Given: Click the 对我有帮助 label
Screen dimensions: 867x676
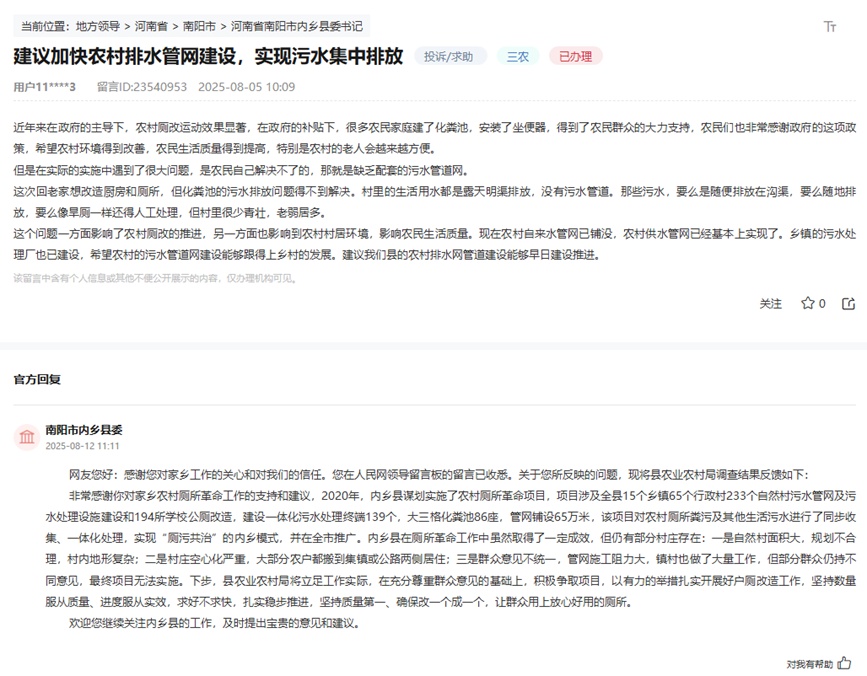Looking at the screenshot, I should 808,663.
